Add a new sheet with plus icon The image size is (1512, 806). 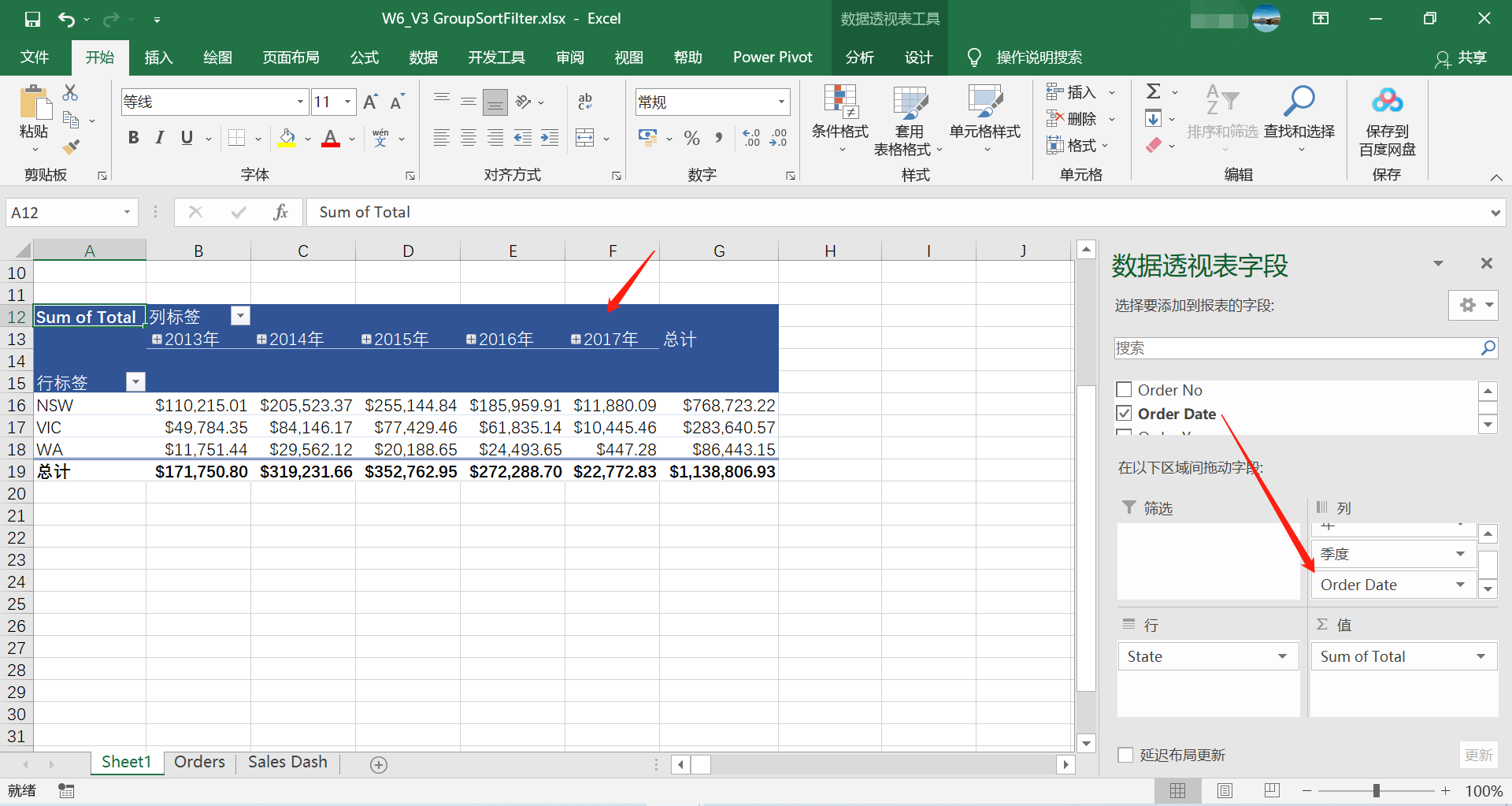[379, 764]
